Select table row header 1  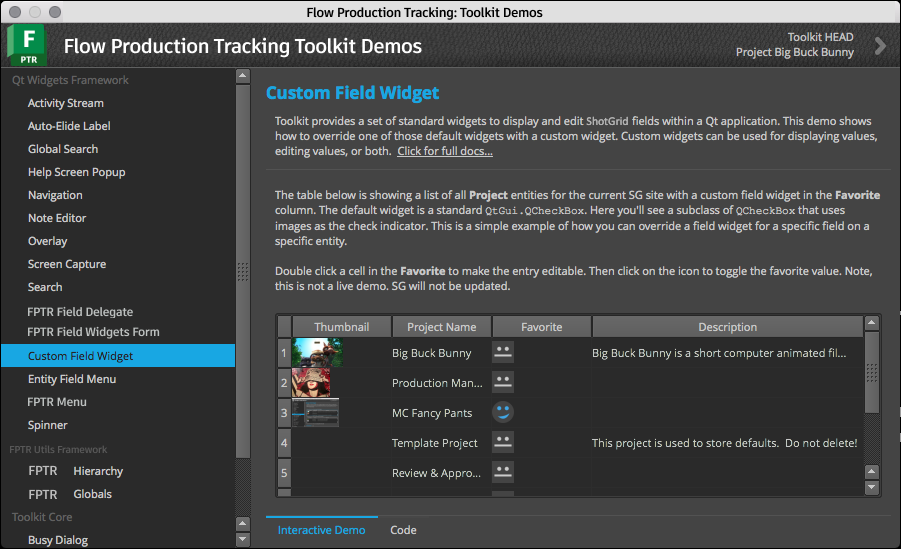click(284, 352)
